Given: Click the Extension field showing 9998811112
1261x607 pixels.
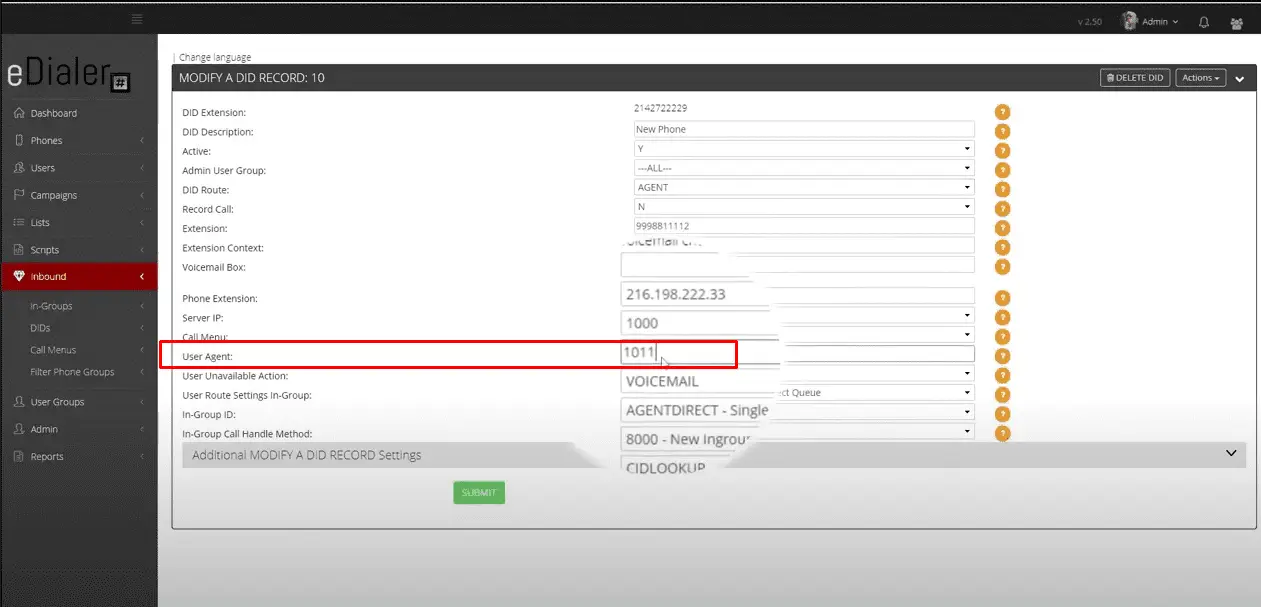Looking at the screenshot, I should pos(804,226).
